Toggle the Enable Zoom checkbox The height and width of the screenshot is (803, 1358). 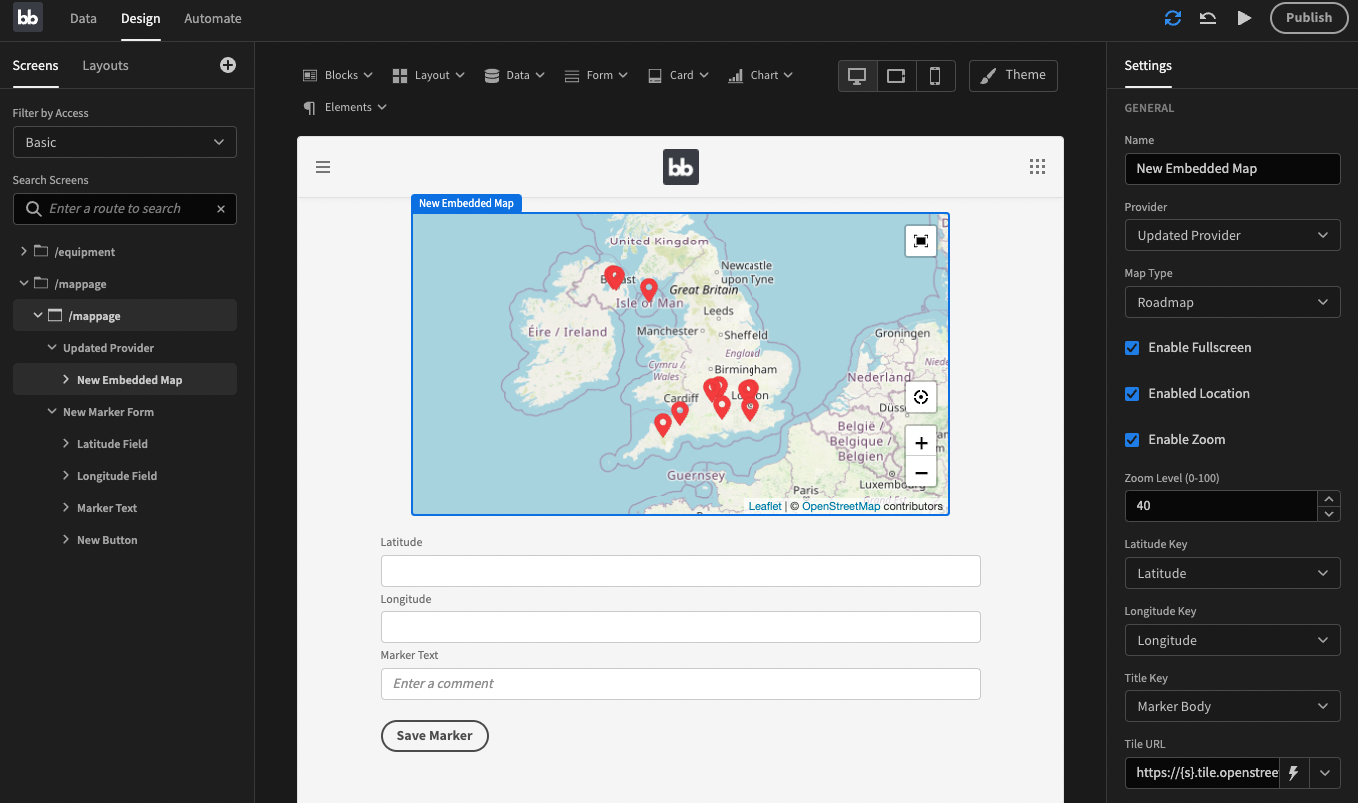click(x=1131, y=439)
